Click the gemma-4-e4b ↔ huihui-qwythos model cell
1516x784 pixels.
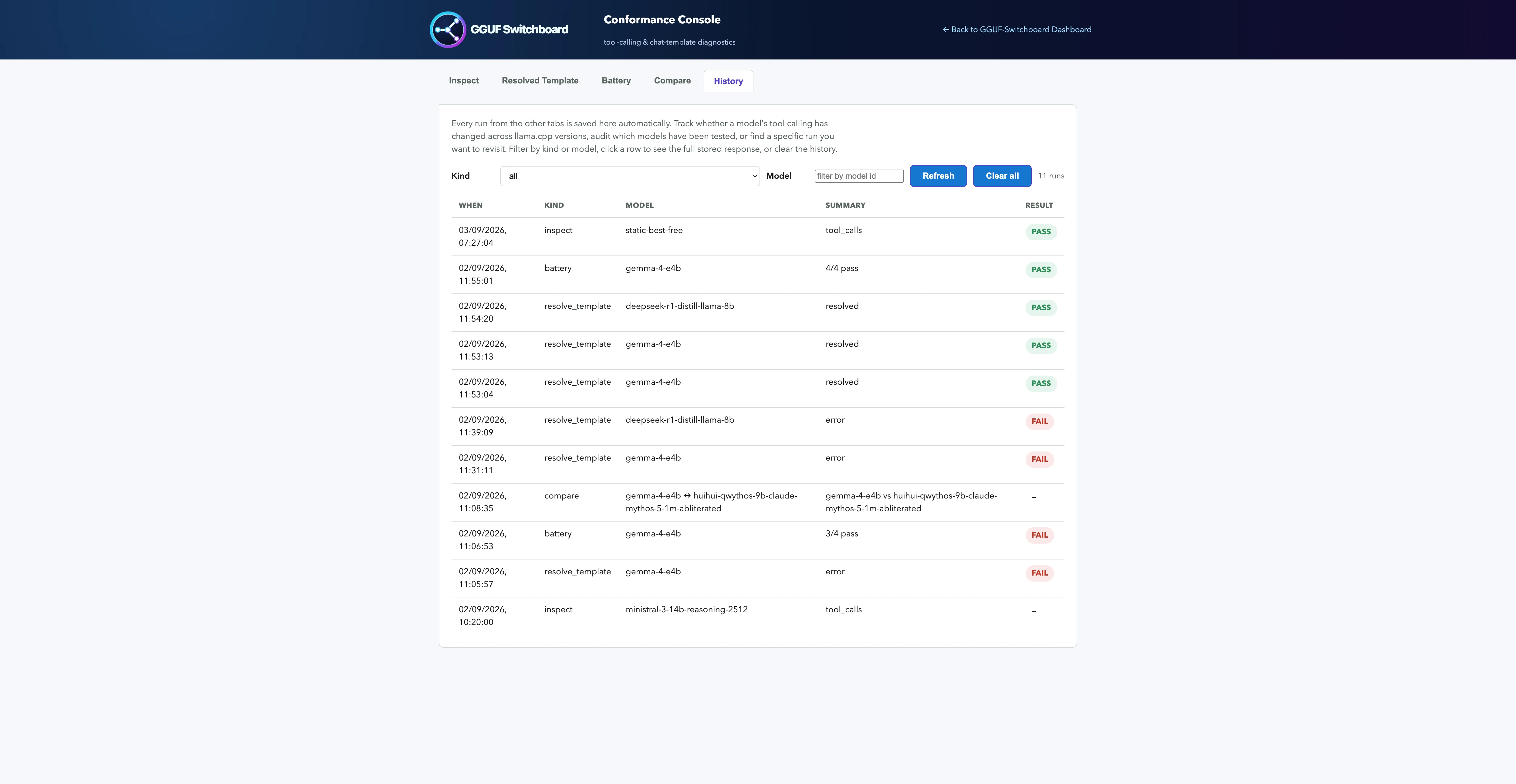click(711, 502)
